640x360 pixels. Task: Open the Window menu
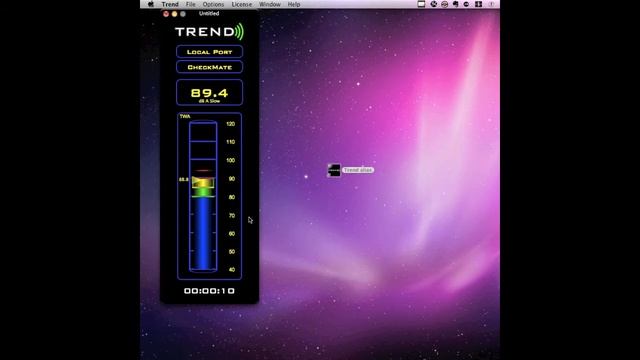coord(269,4)
